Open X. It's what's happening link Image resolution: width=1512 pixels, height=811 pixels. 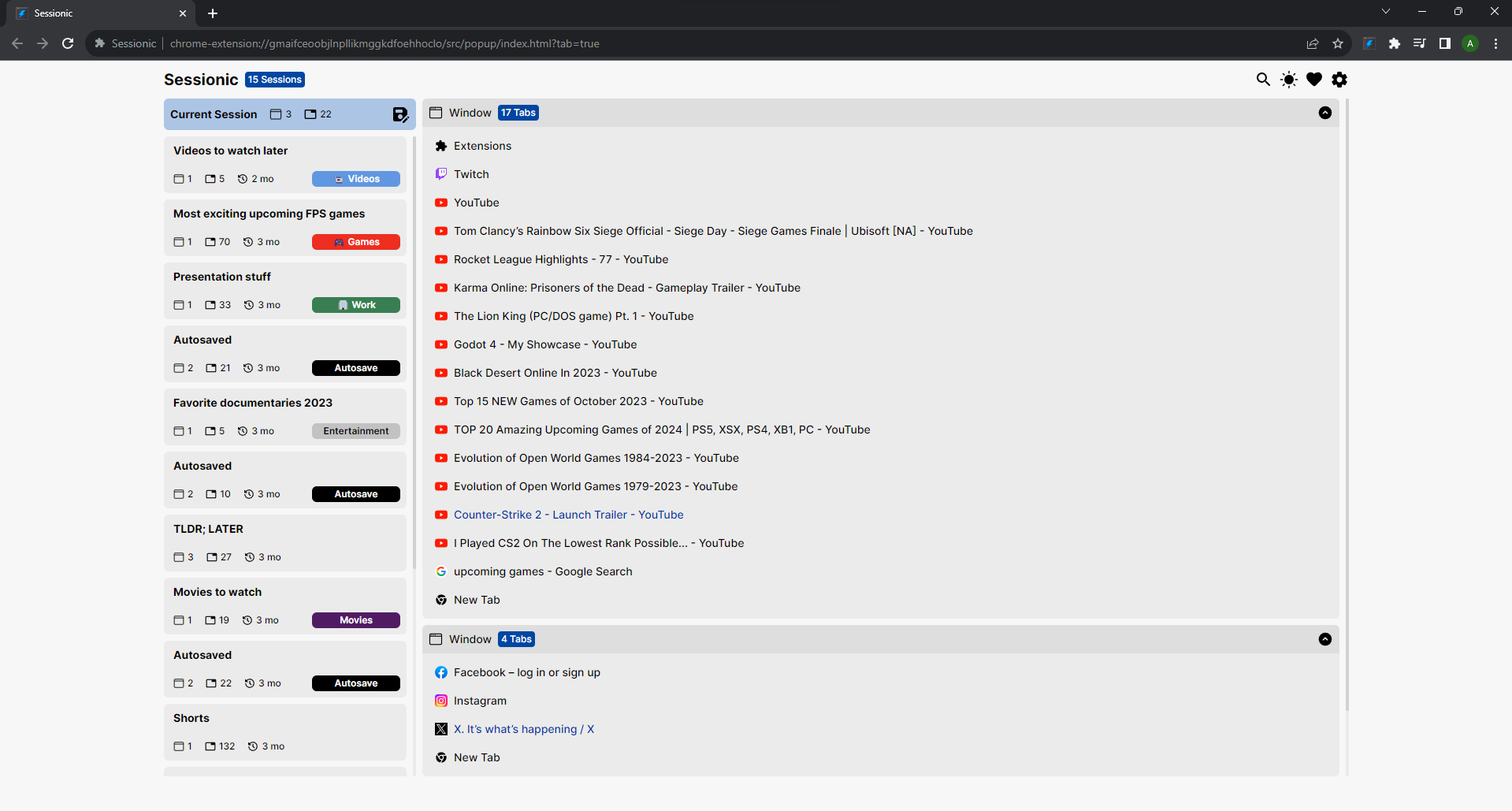click(524, 729)
